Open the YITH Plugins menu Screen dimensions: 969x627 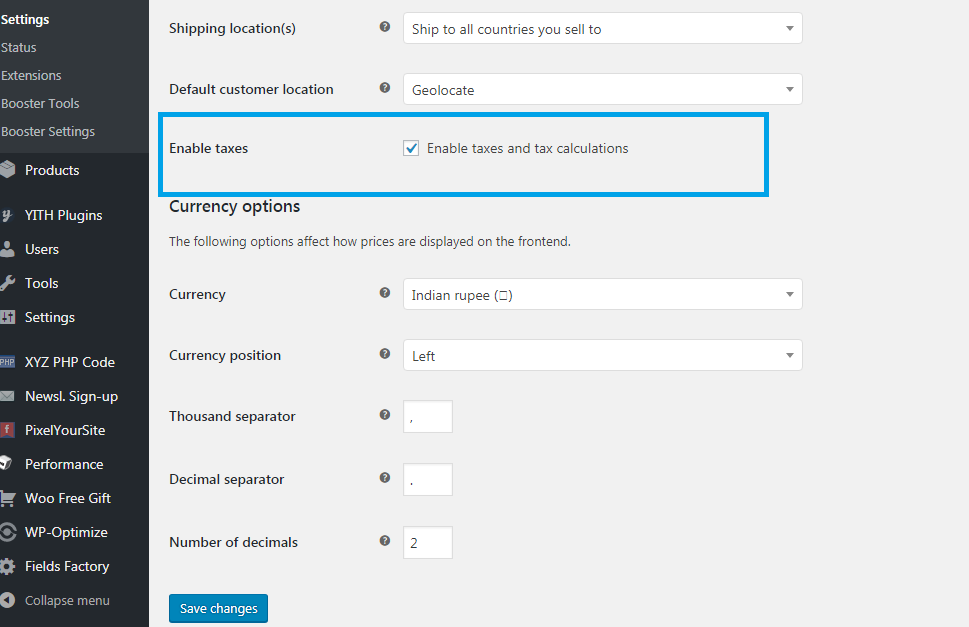pos(64,215)
